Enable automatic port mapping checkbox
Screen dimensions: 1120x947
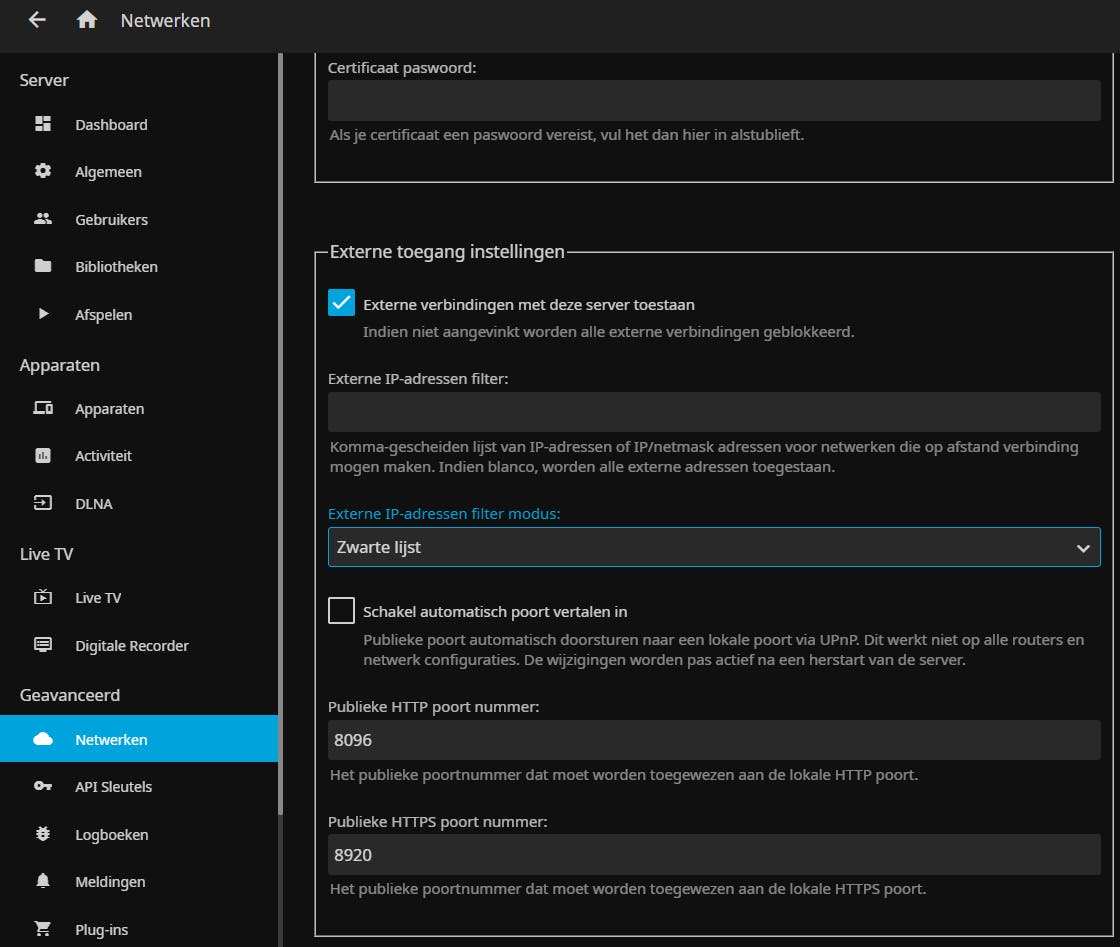(x=342, y=611)
